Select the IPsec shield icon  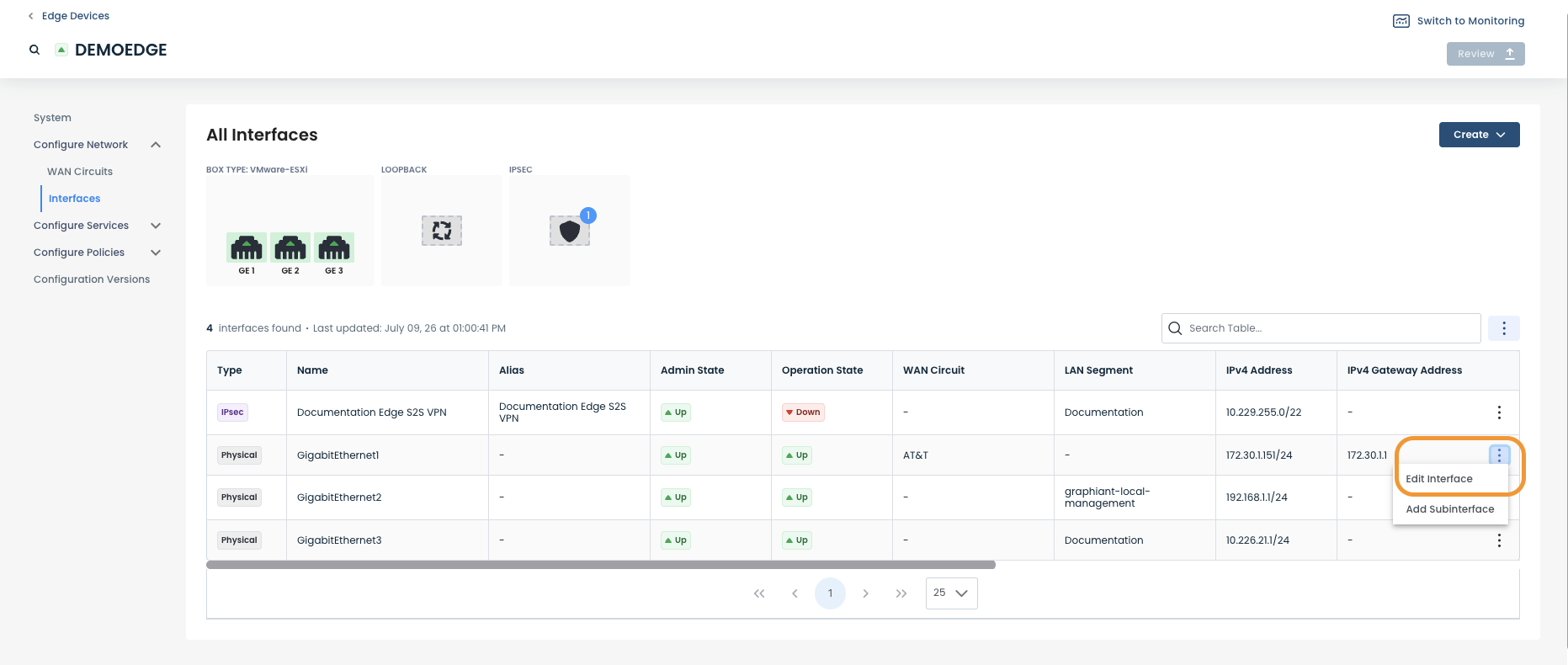click(570, 231)
